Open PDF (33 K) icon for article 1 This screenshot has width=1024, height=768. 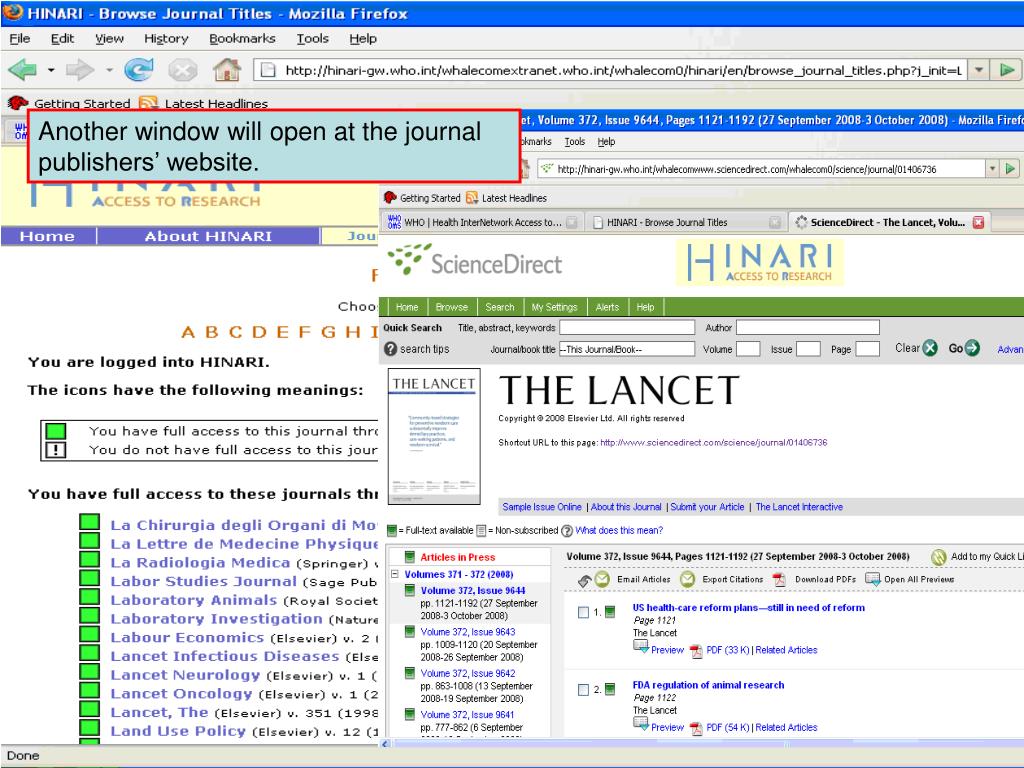coord(697,650)
